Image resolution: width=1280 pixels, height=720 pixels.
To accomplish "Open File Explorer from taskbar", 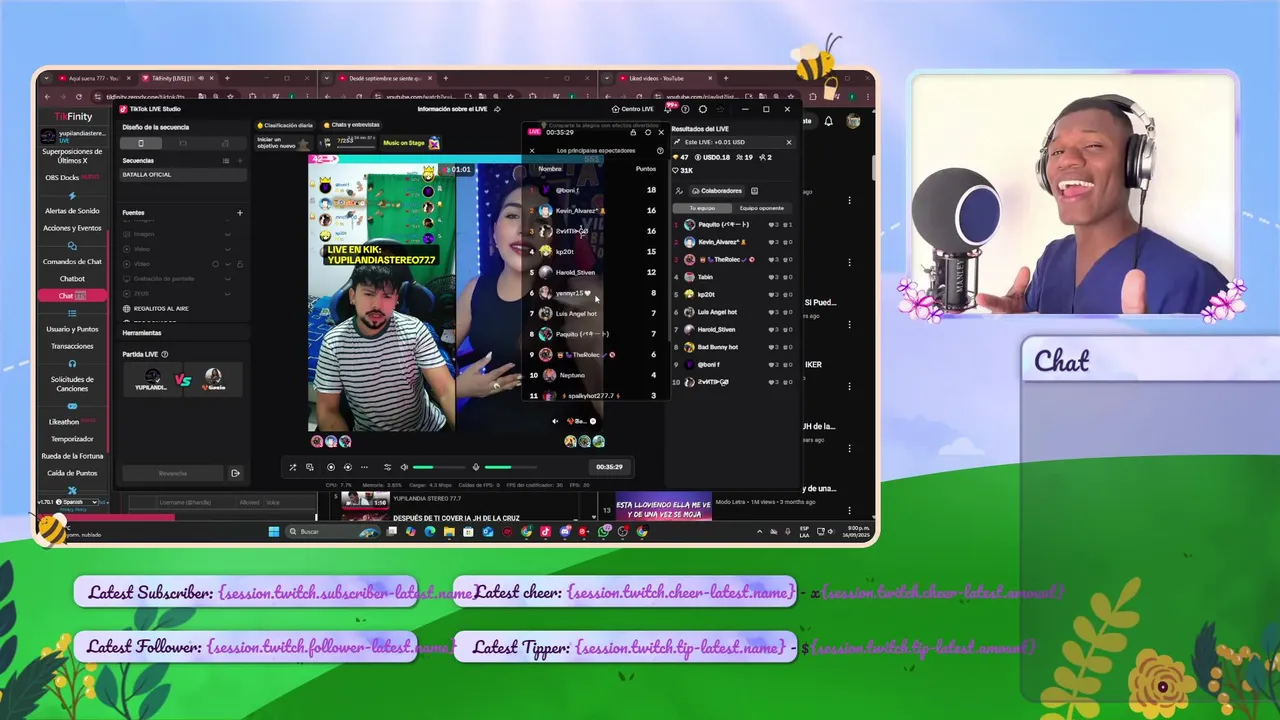I will click(x=449, y=532).
